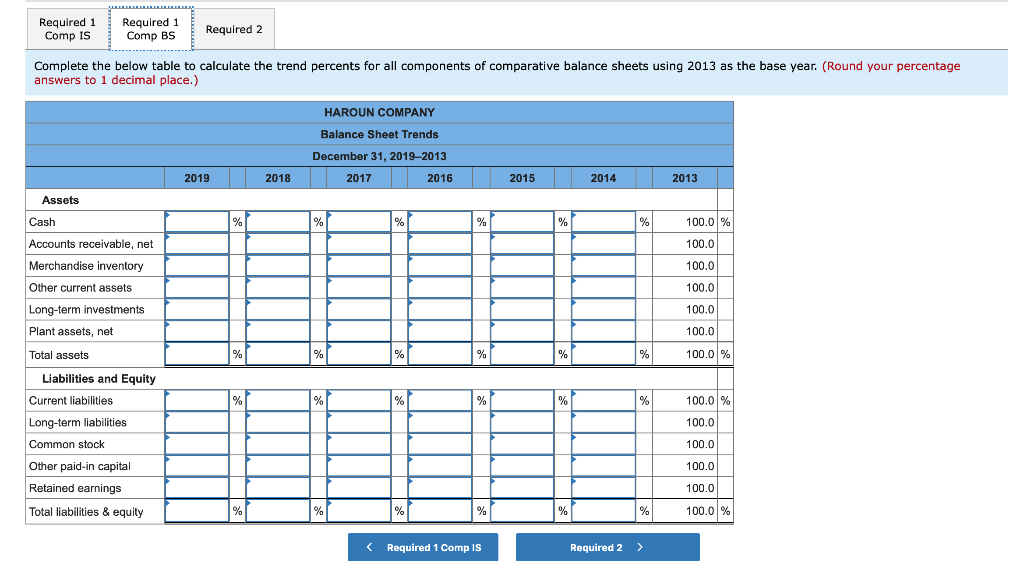Click the 2015 Other paid-in capital input
Screen dimensions: 1024x577
[521, 466]
